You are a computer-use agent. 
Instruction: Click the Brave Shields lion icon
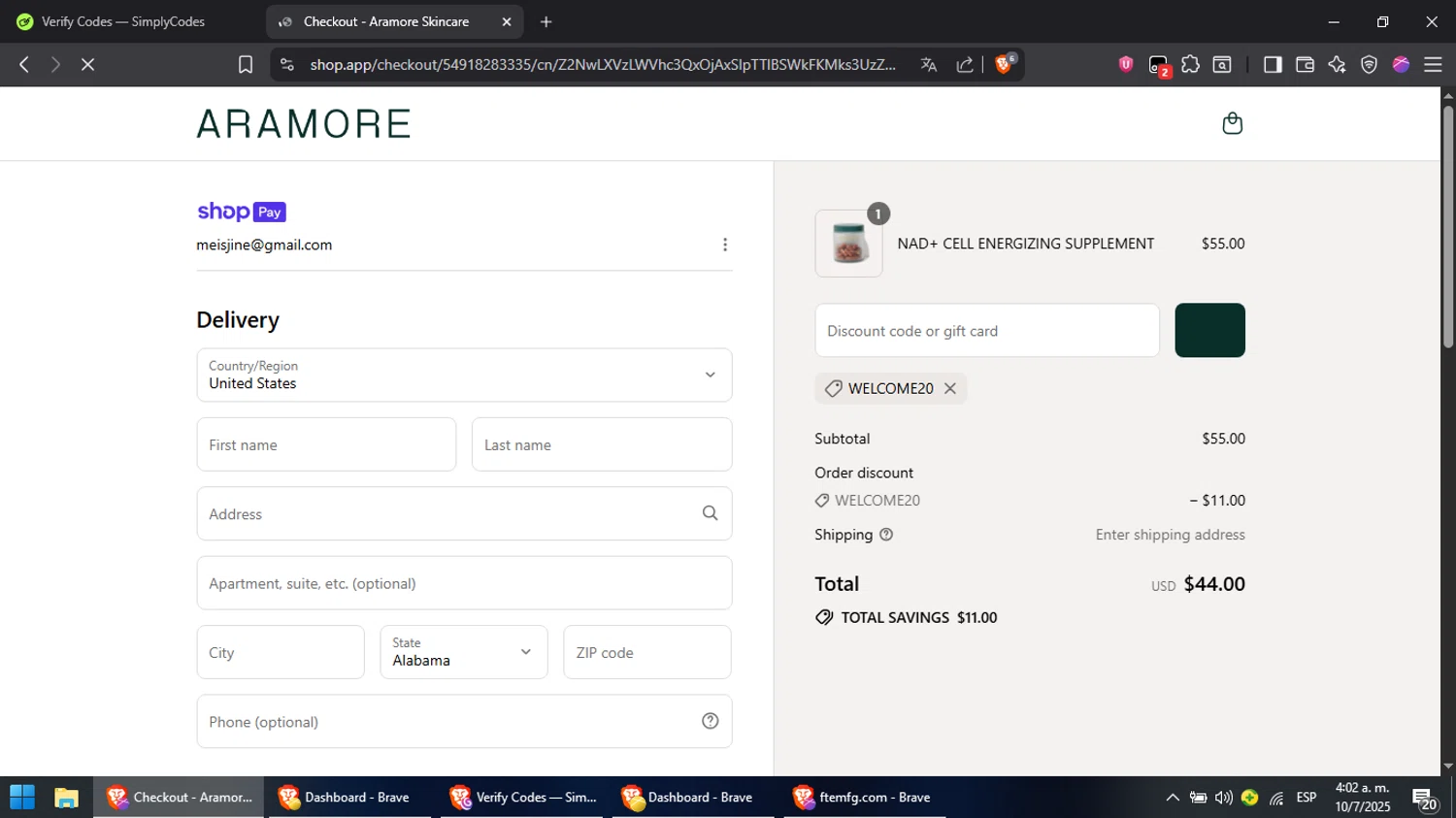(1005, 64)
